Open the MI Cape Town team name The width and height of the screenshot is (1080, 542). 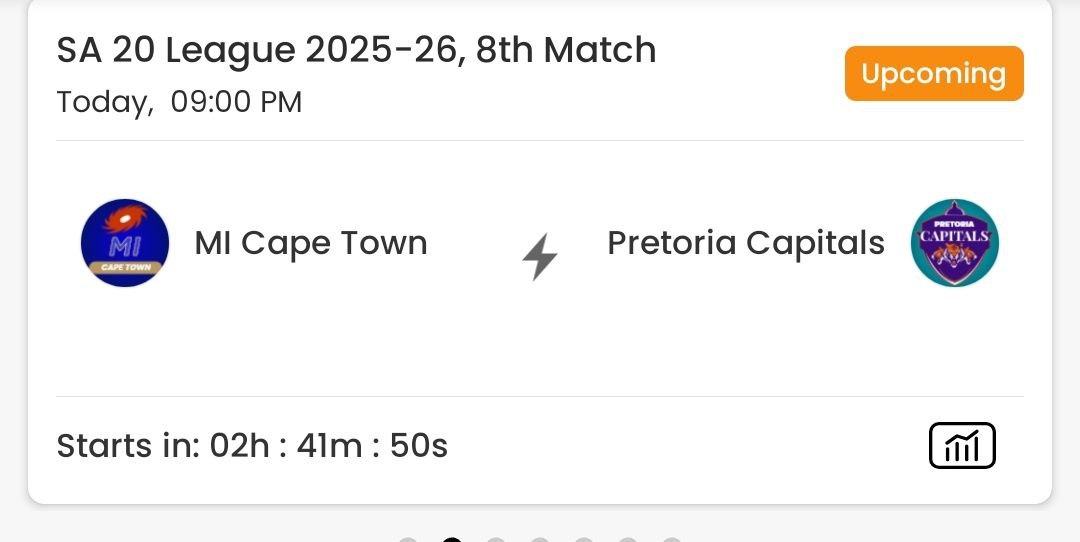[311, 243]
